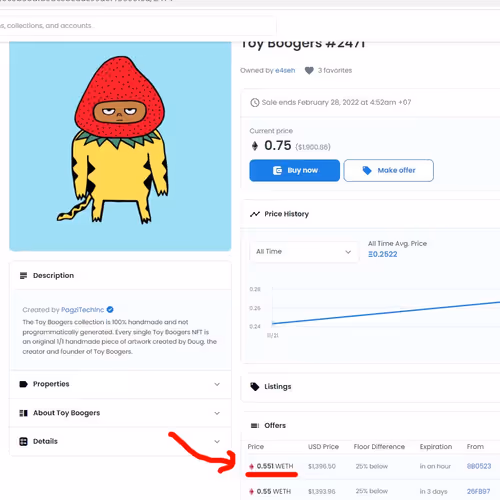The height and width of the screenshot is (500, 500).
Task: Click the Toy Boogers NFT image
Action: (120, 146)
